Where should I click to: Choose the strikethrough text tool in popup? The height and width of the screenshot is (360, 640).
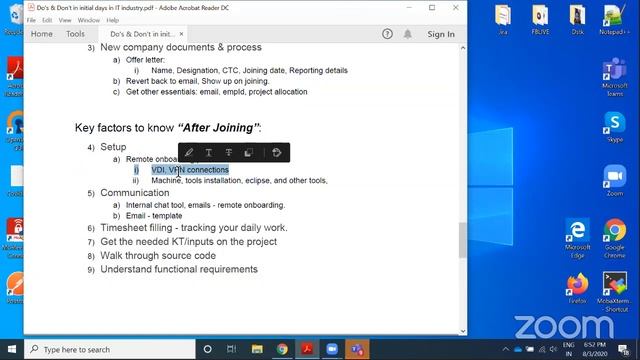tap(229, 153)
